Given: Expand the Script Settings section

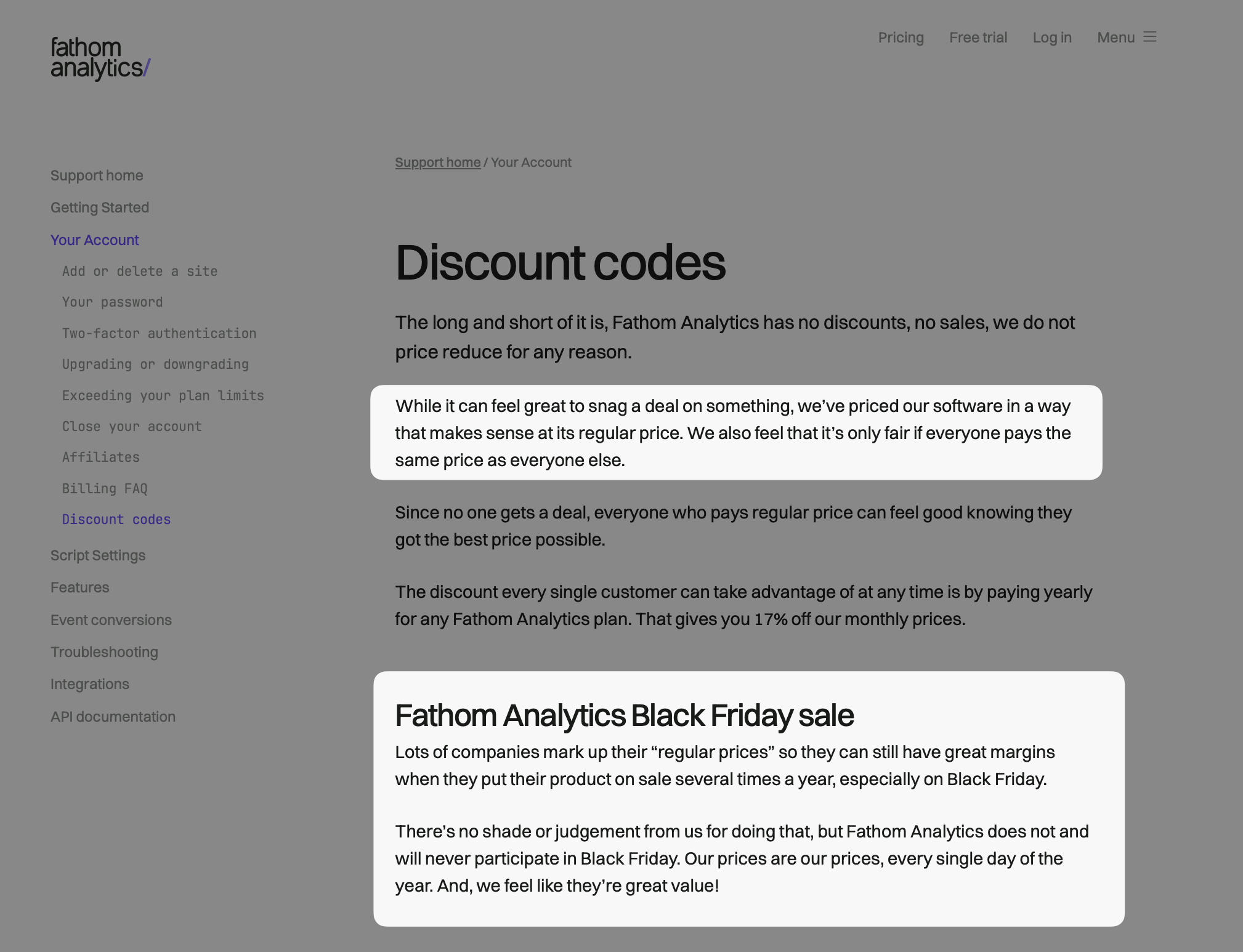Looking at the screenshot, I should [98, 555].
